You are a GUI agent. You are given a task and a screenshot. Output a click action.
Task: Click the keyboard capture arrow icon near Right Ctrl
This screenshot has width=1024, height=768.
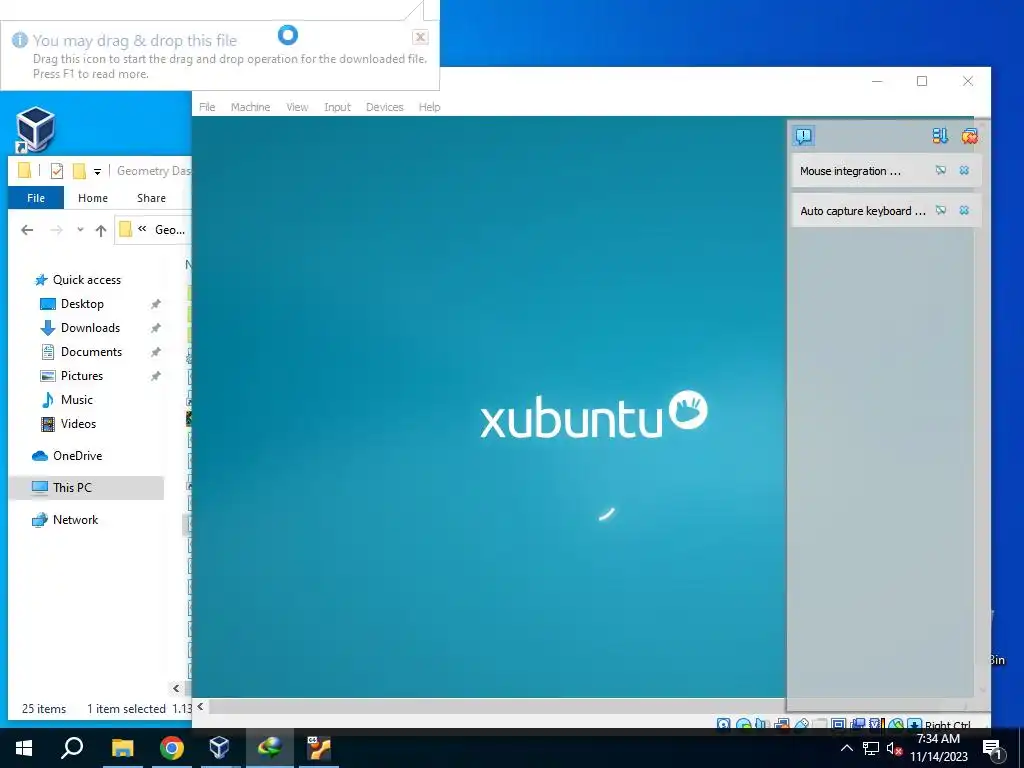[914, 724]
